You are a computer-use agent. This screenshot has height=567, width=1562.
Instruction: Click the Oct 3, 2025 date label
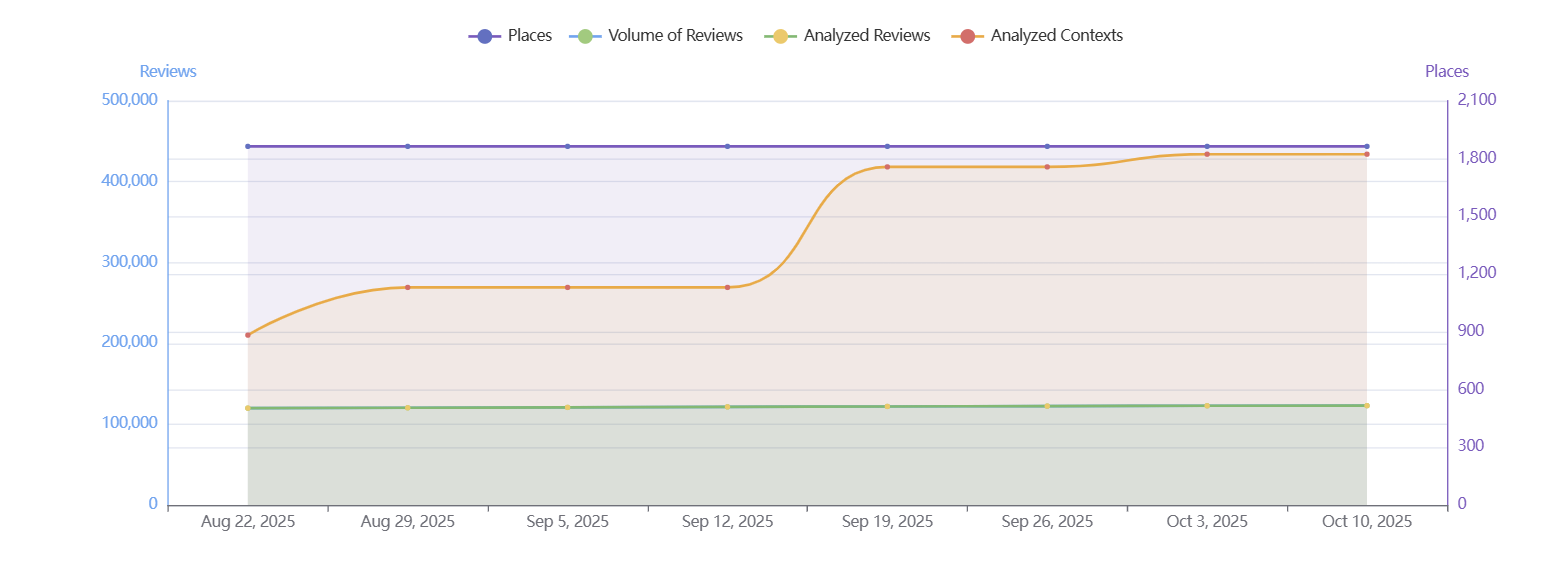point(1207,522)
